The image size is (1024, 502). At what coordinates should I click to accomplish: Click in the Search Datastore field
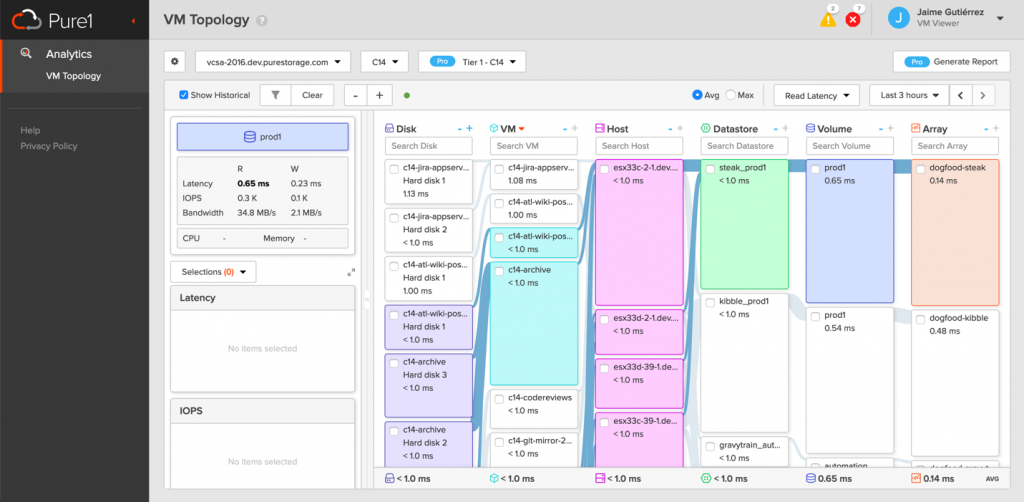744,146
